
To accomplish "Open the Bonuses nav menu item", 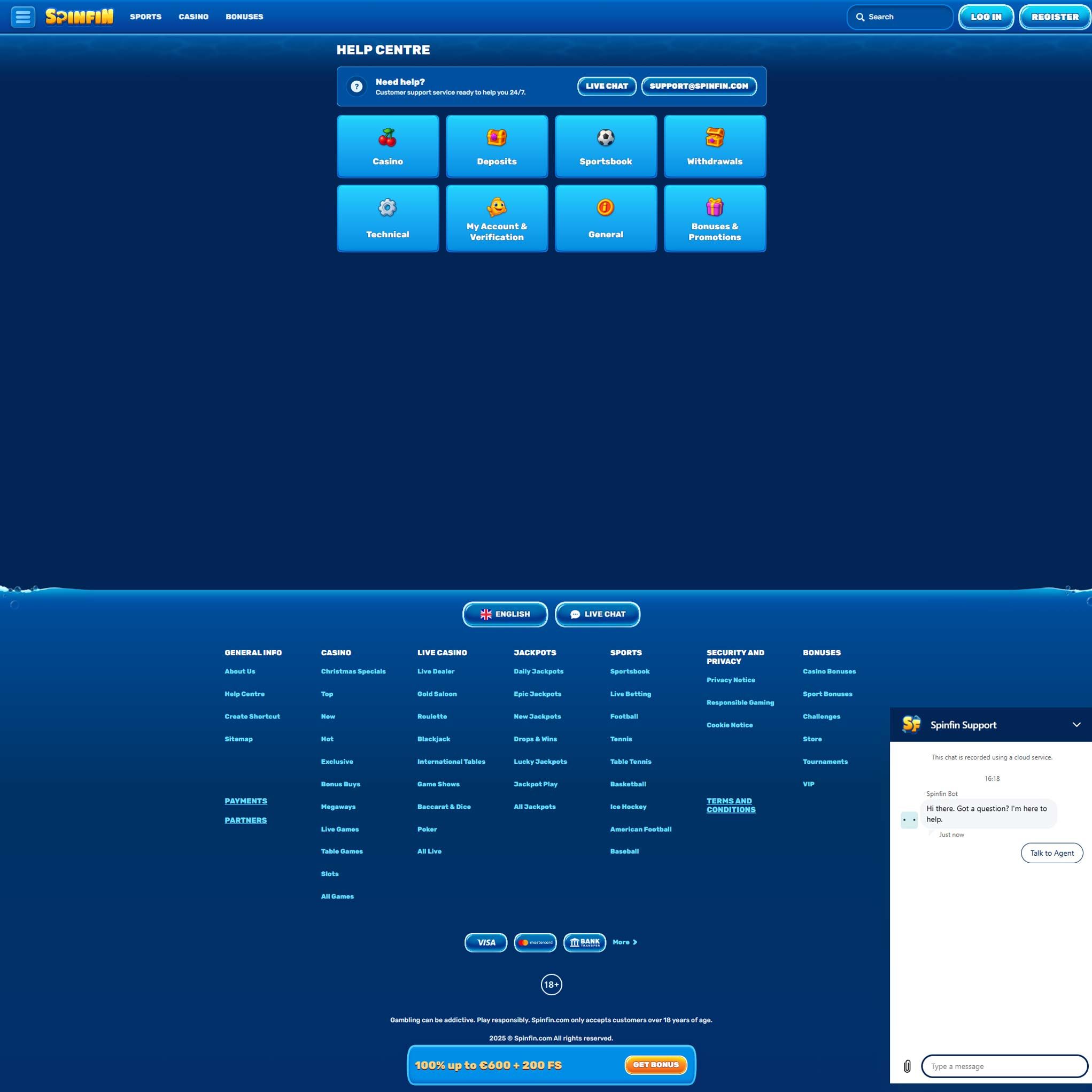I will click(244, 17).
